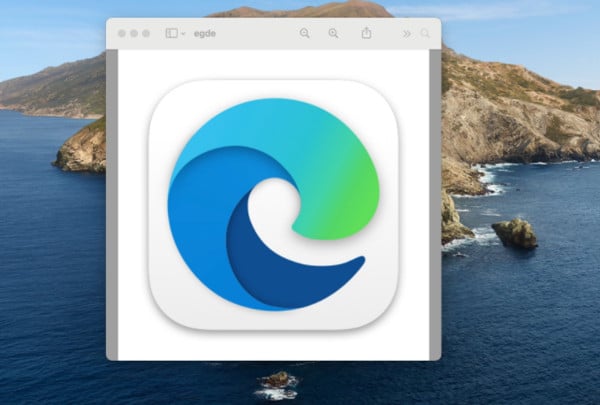Zoom in using the plus magnifier

333,33
